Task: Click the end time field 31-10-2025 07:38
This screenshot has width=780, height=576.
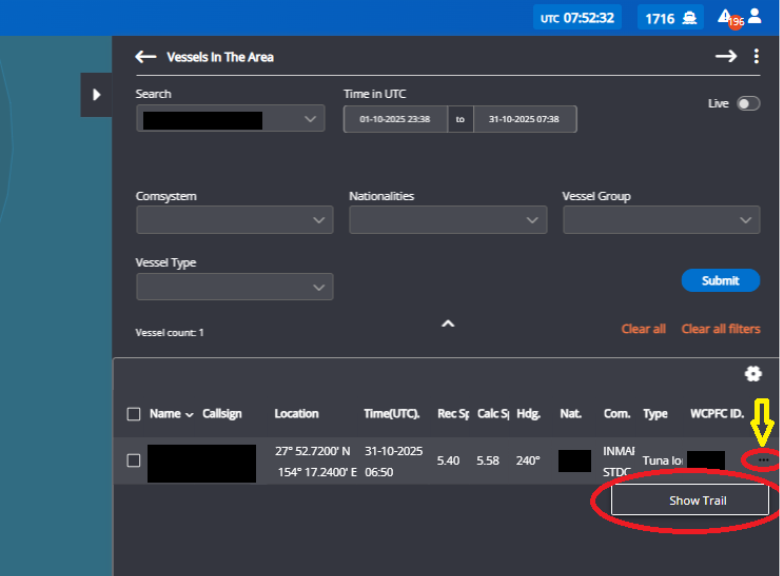Action: pyautogui.click(x=525, y=119)
